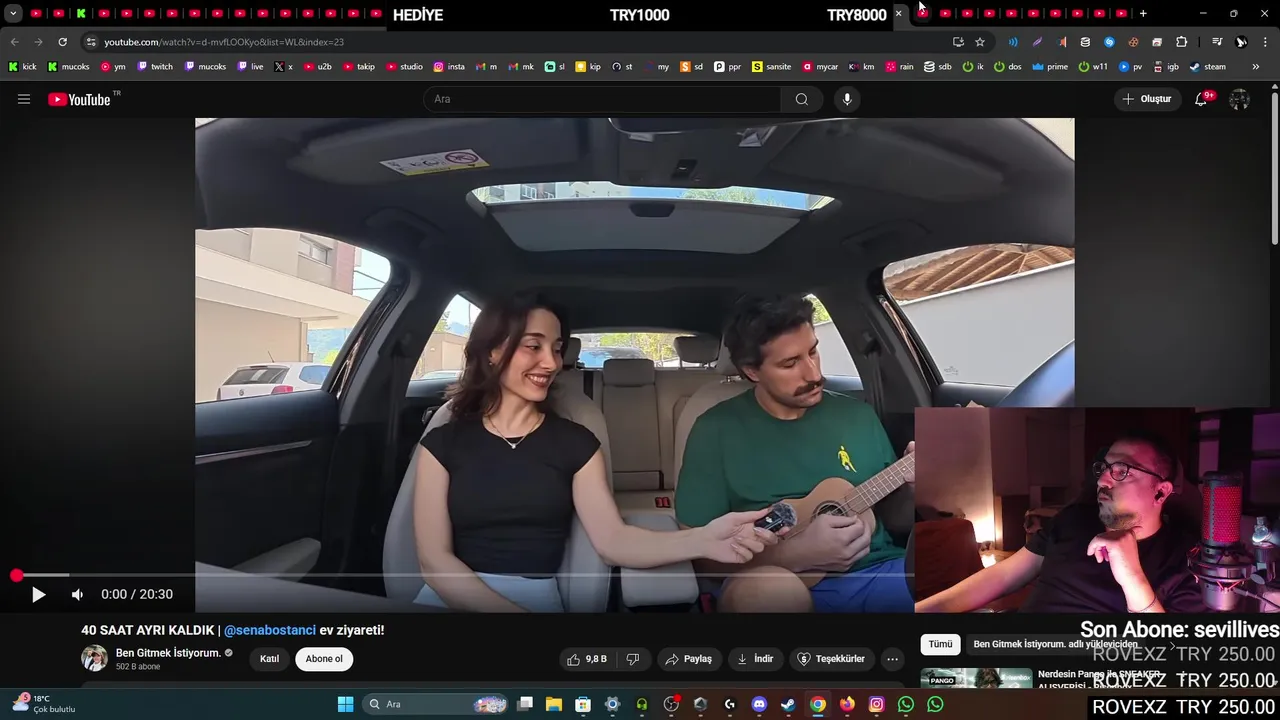This screenshot has height=720, width=1280.
Task: Click the taskbar Ara search box
Action: tap(434, 704)
